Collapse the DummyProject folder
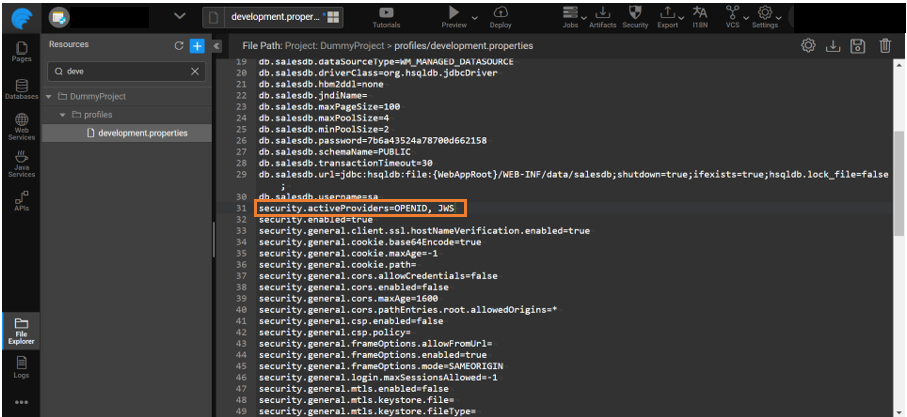Image resolution: width=907 pixels, height=417 pixels. tap(49, 97)
